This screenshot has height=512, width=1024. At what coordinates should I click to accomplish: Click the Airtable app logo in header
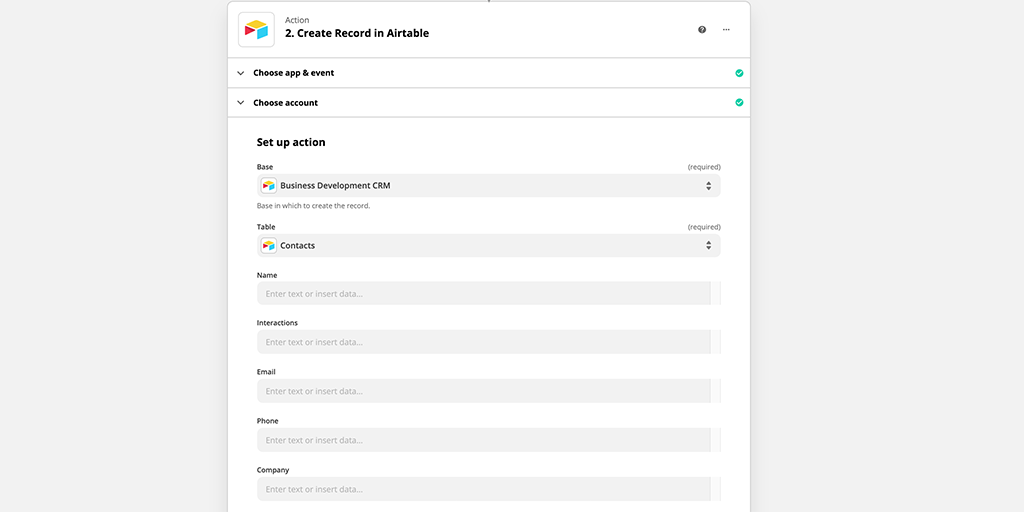tap(256, 29)
